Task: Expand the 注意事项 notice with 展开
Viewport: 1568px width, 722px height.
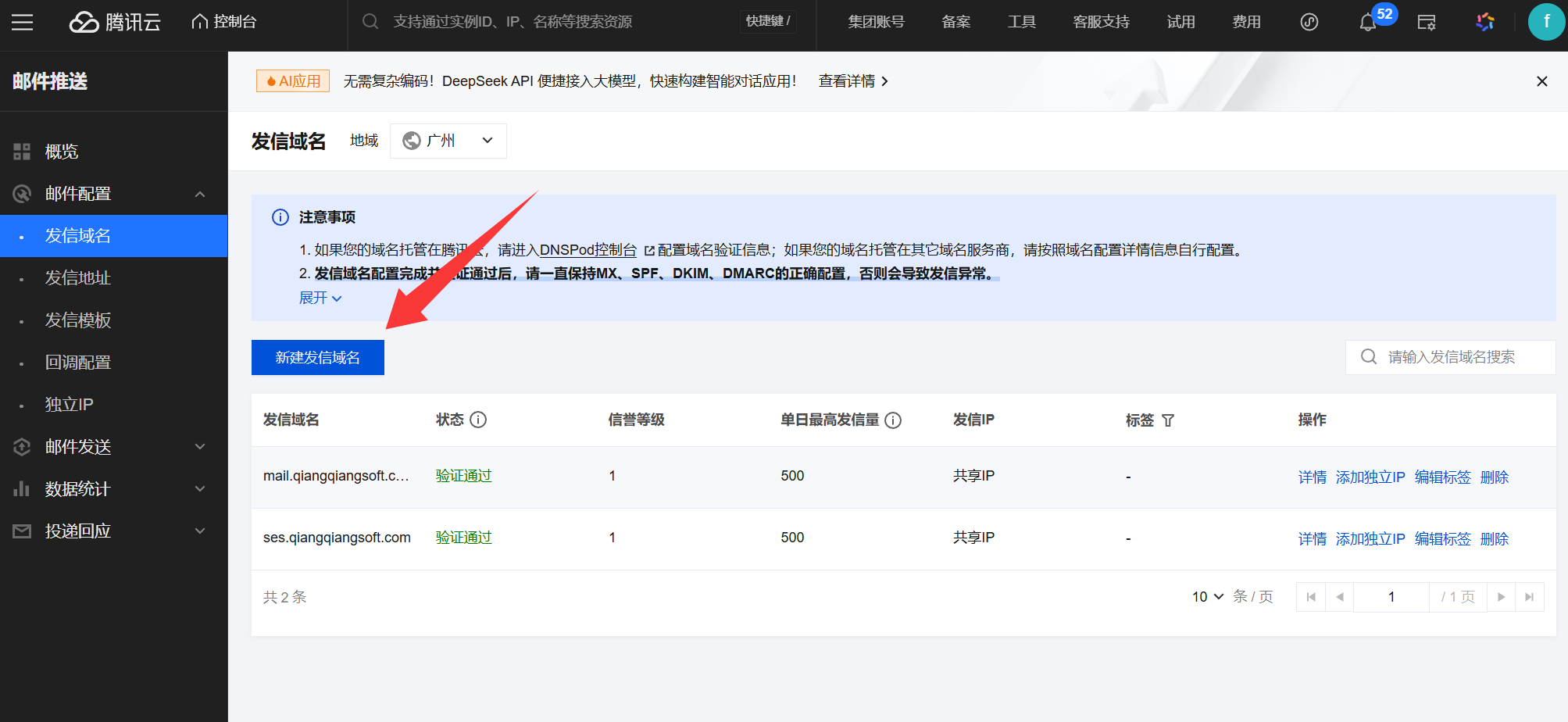Action: (320, 298)
